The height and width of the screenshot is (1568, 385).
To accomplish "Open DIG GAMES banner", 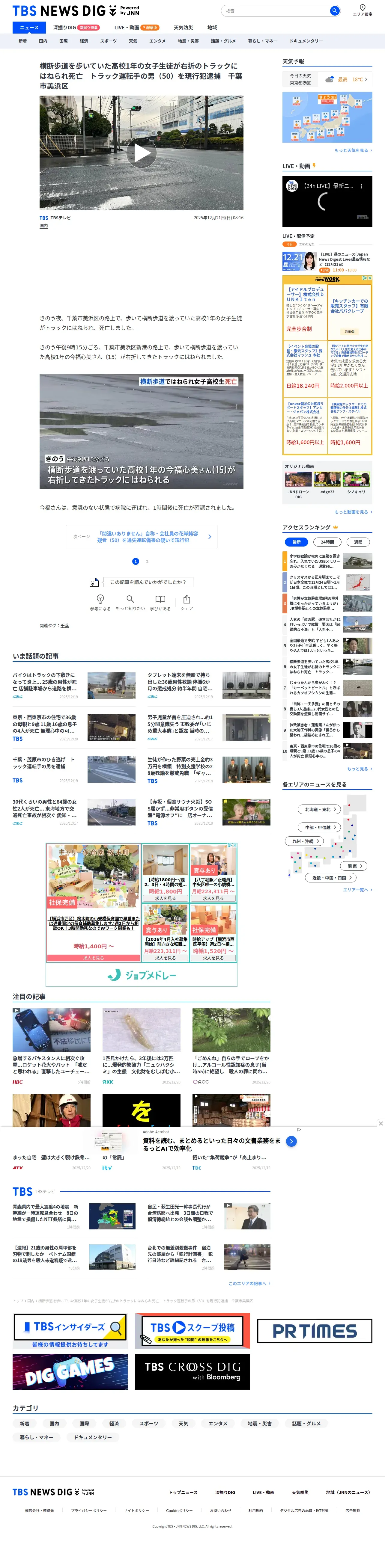I will (x=70, y=1371).
